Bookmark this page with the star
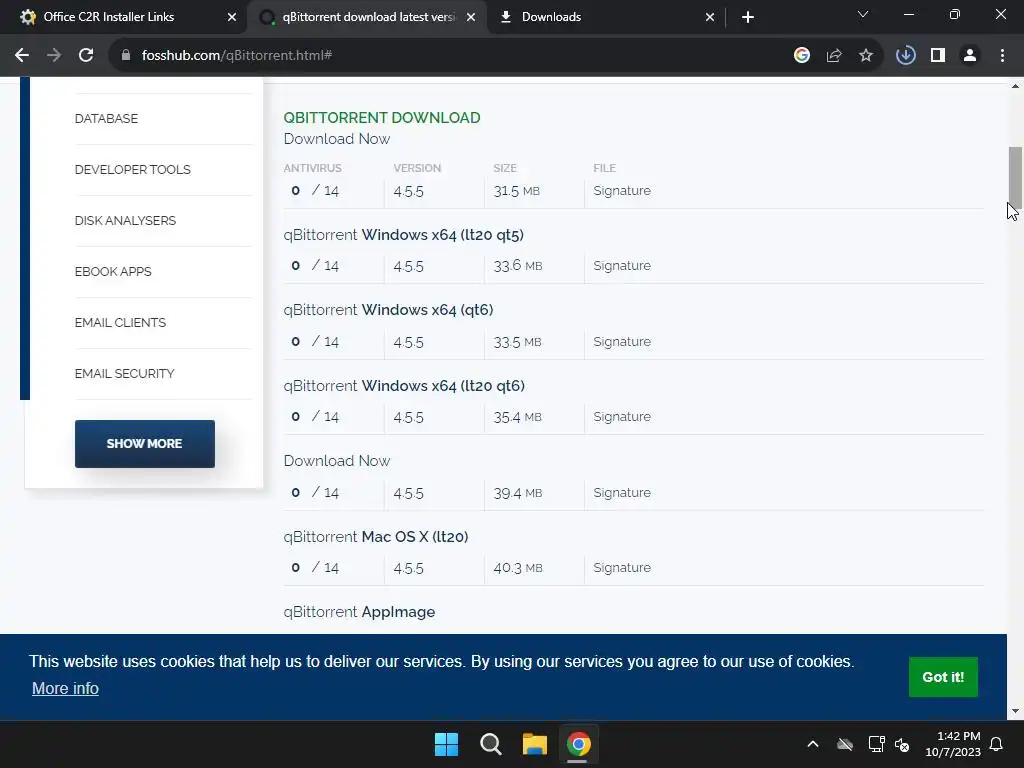Image resolution: width=1024 pixels, height=768 pixels. click(x=866, y=56)
